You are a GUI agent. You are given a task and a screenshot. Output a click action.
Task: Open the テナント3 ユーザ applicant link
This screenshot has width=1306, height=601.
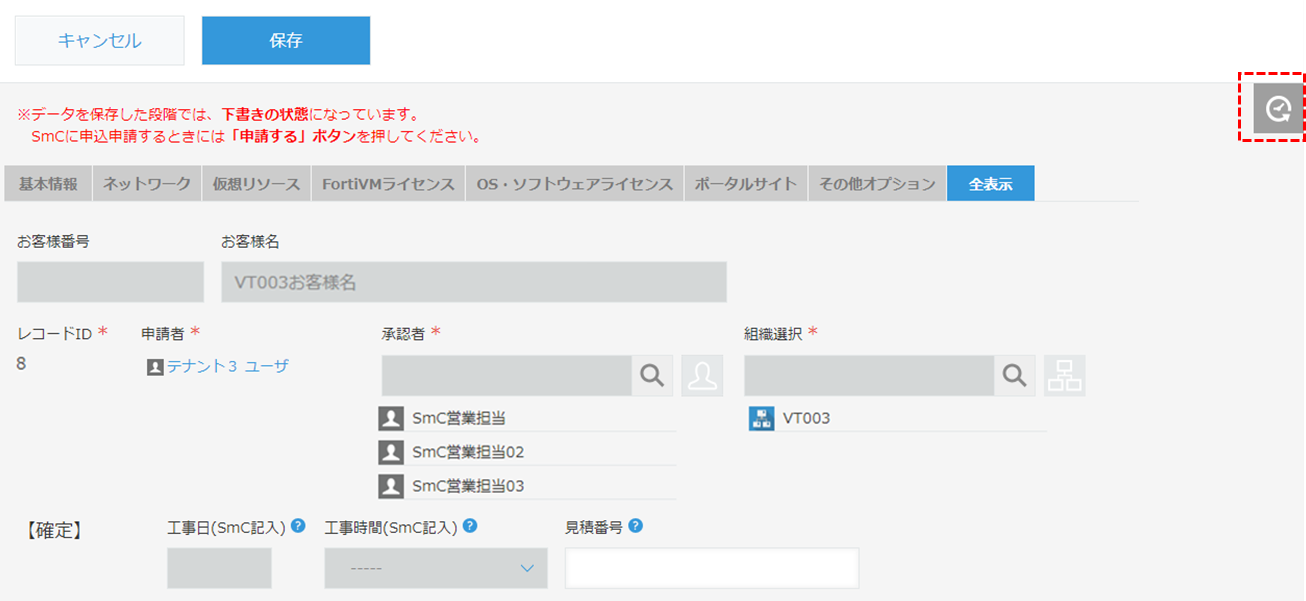click(228, 367)
